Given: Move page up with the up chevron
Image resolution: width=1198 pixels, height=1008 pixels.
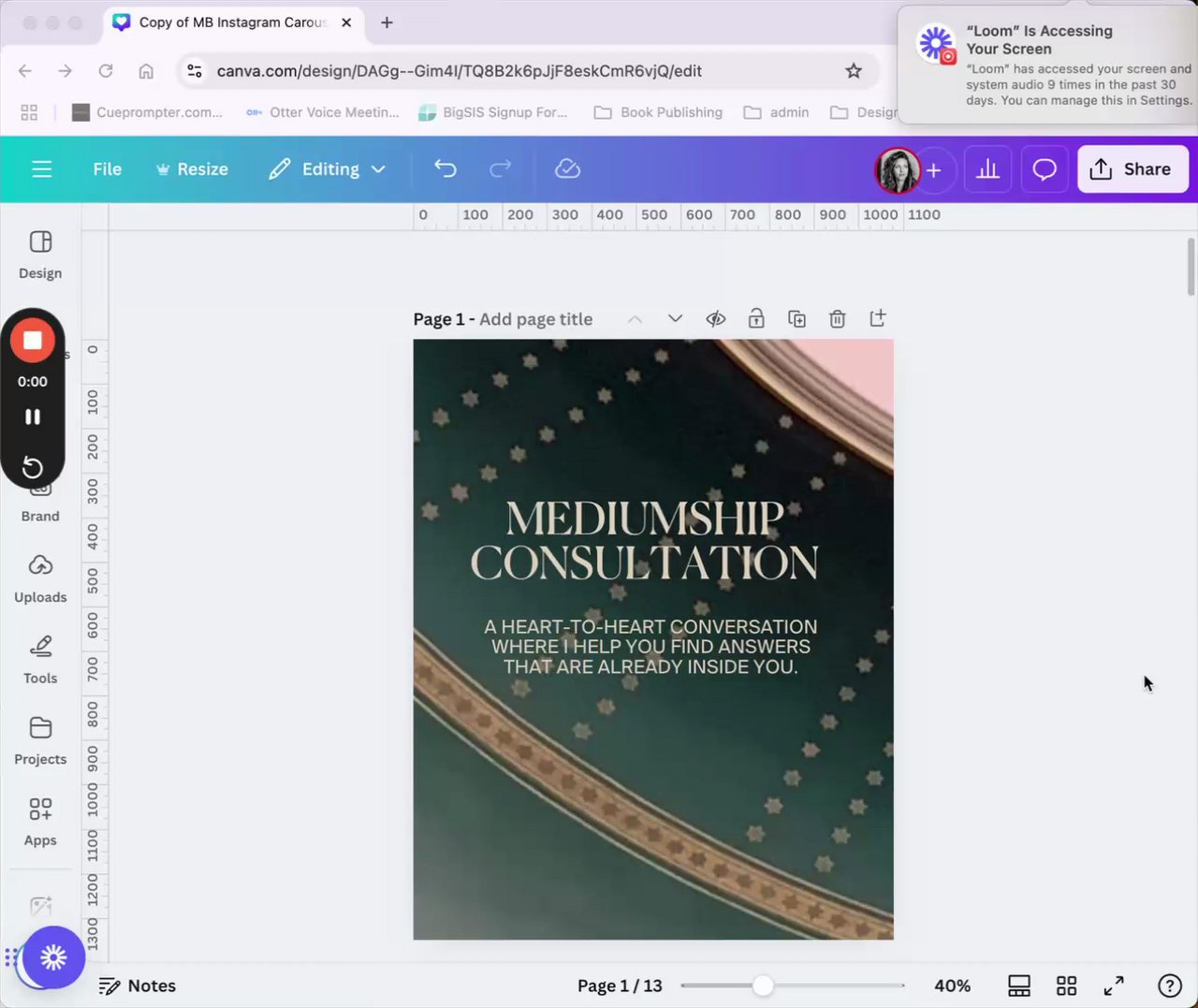Looking at the screenshot, I should pos(635,319).
